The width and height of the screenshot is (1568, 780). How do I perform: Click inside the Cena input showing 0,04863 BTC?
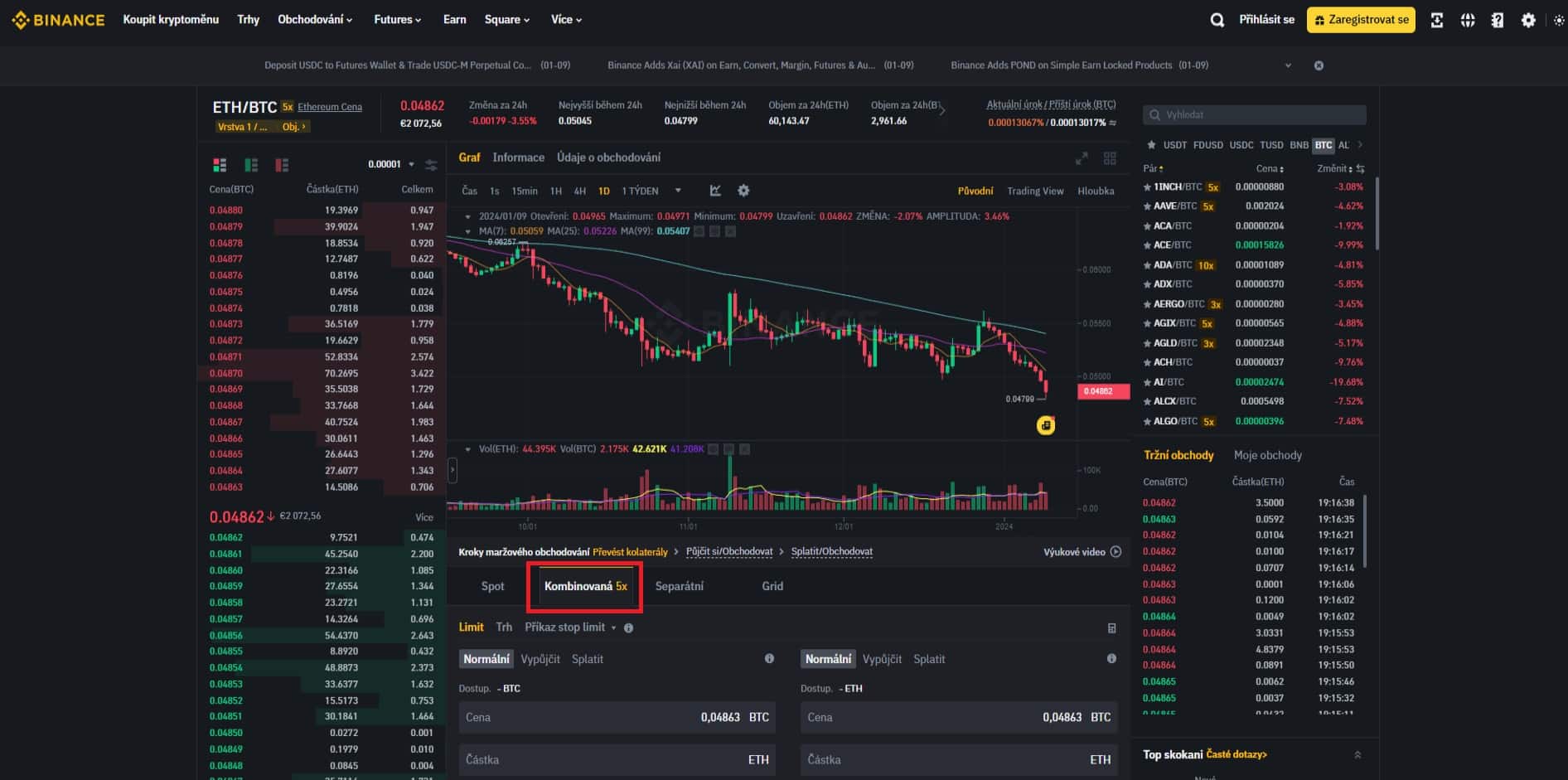[617, 717]
